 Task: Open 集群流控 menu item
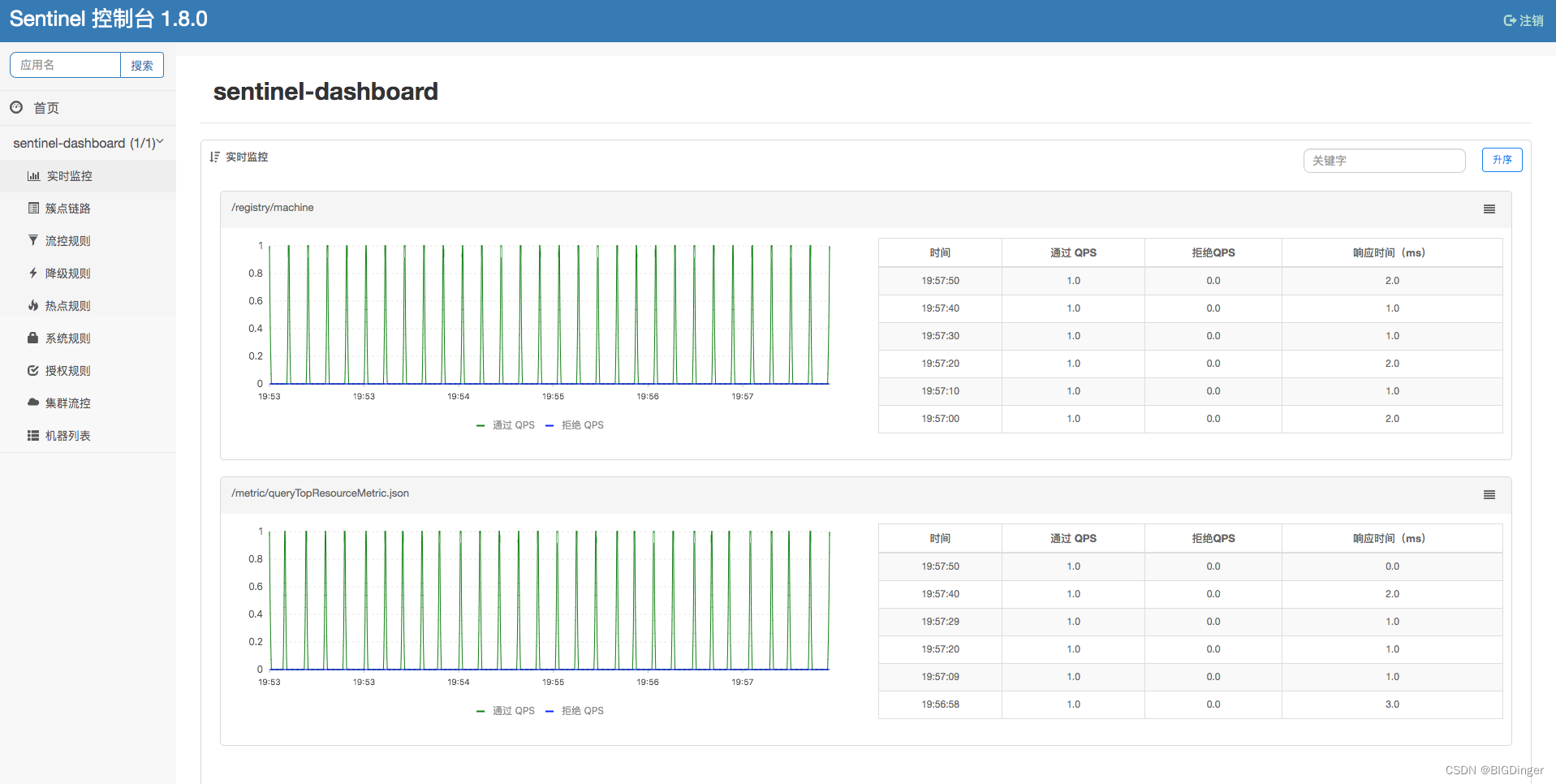pos(88,403)
